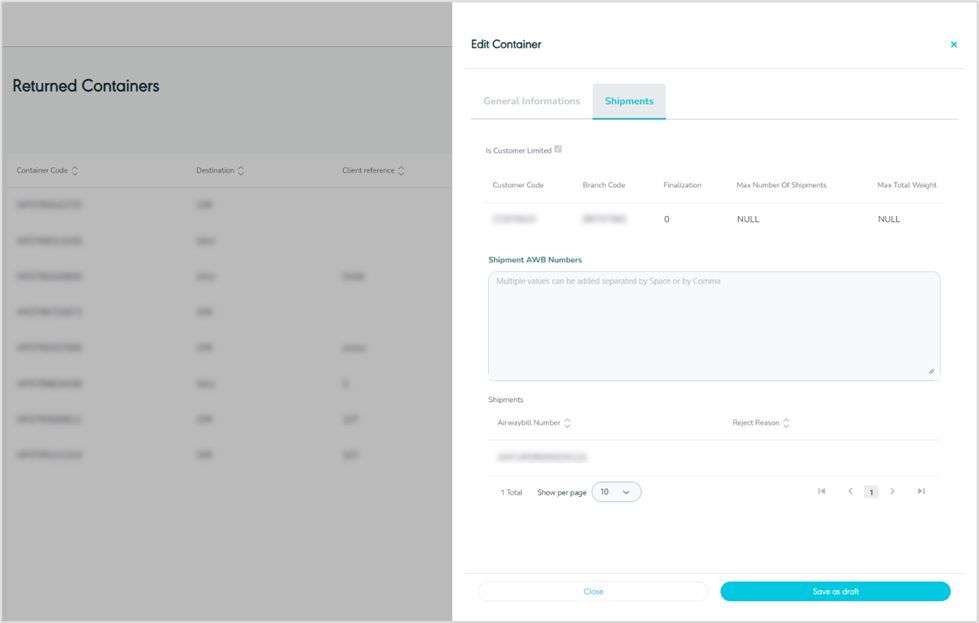Click page number 1 in pagination

coord(871,492)
